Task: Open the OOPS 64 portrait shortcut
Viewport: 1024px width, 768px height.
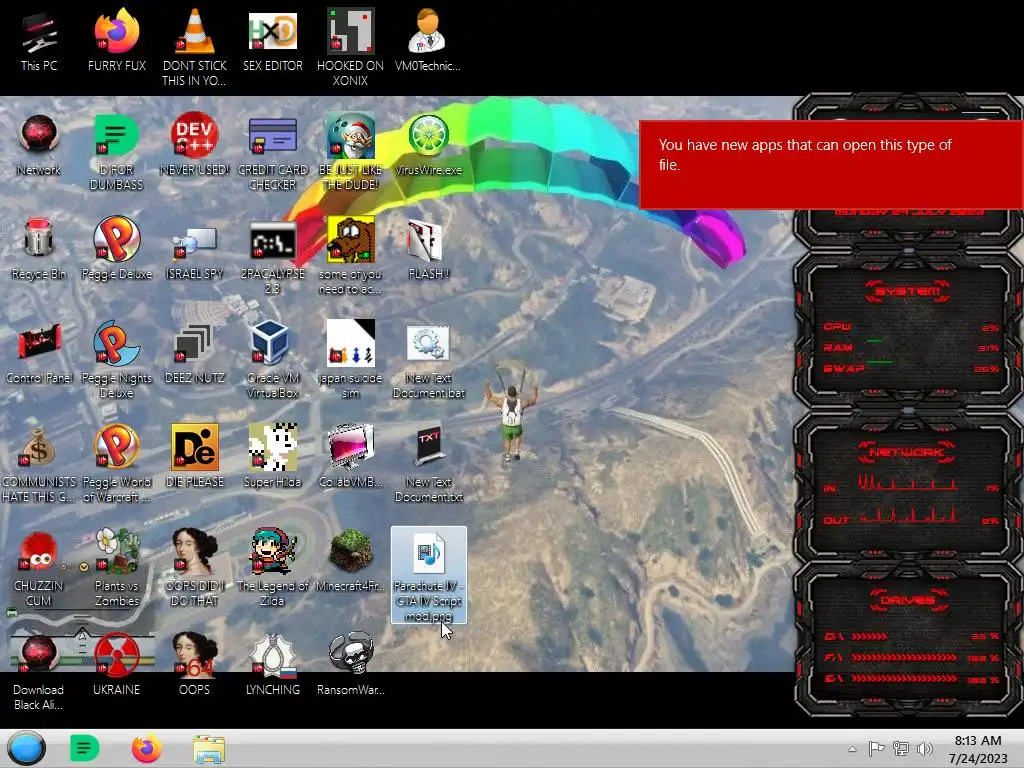Action: 195,664
